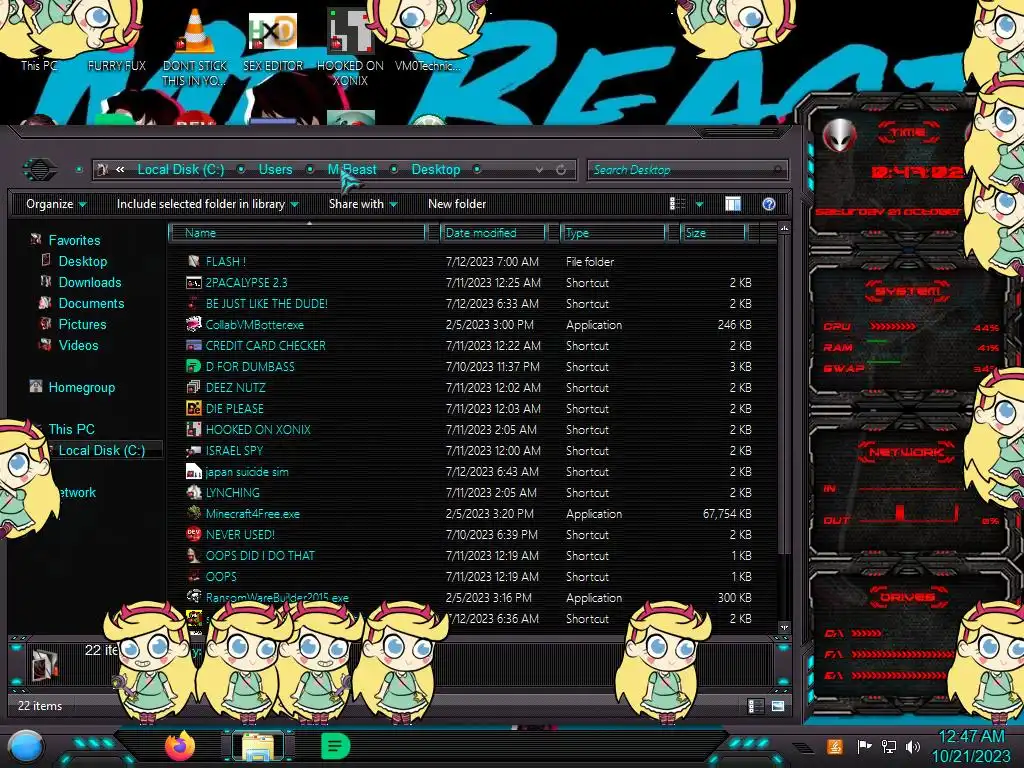Select the japan suicide sim shortcut

point(247,472)
